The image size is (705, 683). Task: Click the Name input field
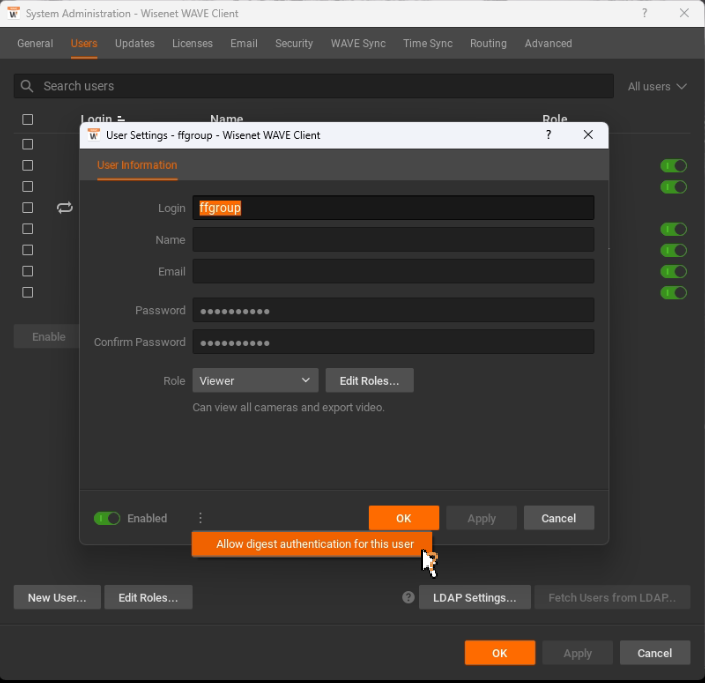[393, 239]
